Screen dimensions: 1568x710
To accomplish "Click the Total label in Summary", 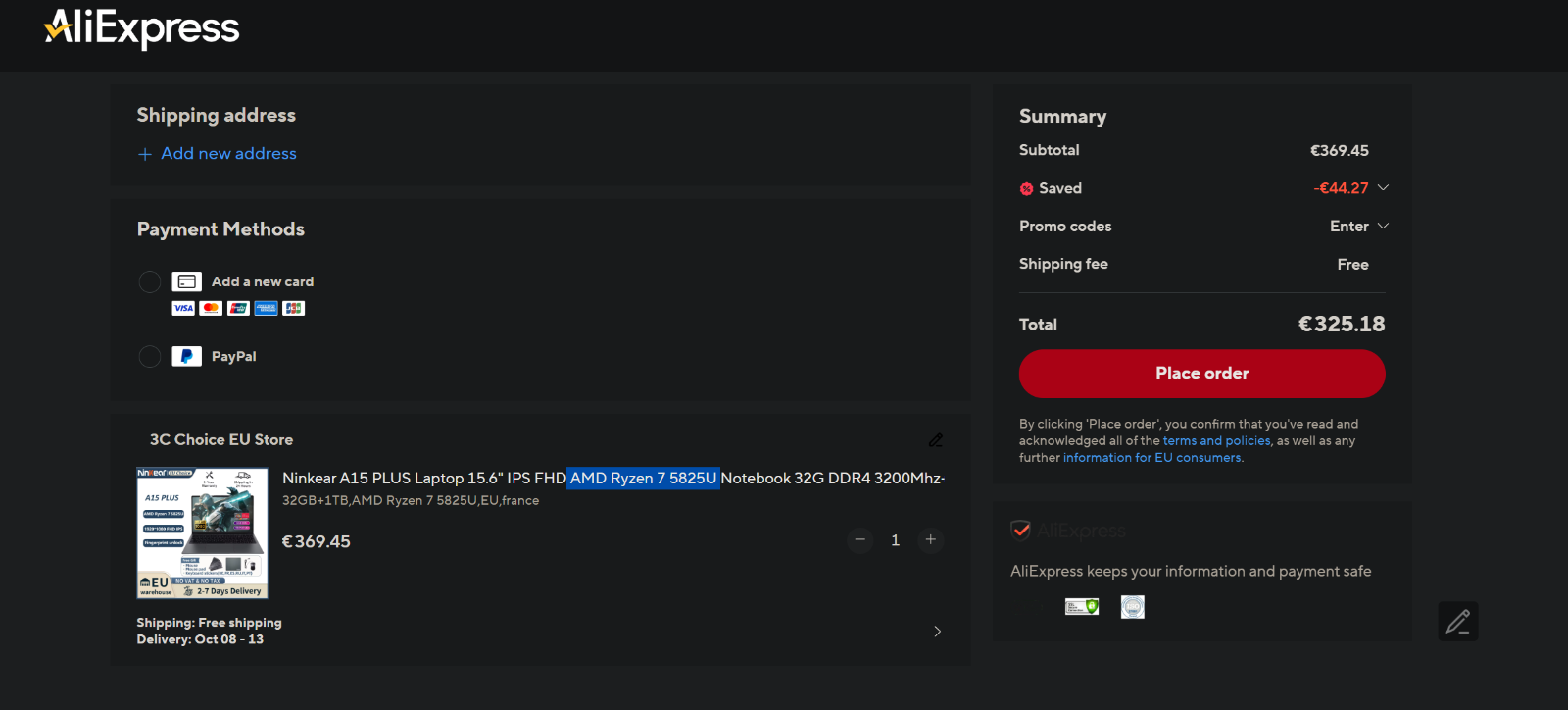I will coord(1038,325).
